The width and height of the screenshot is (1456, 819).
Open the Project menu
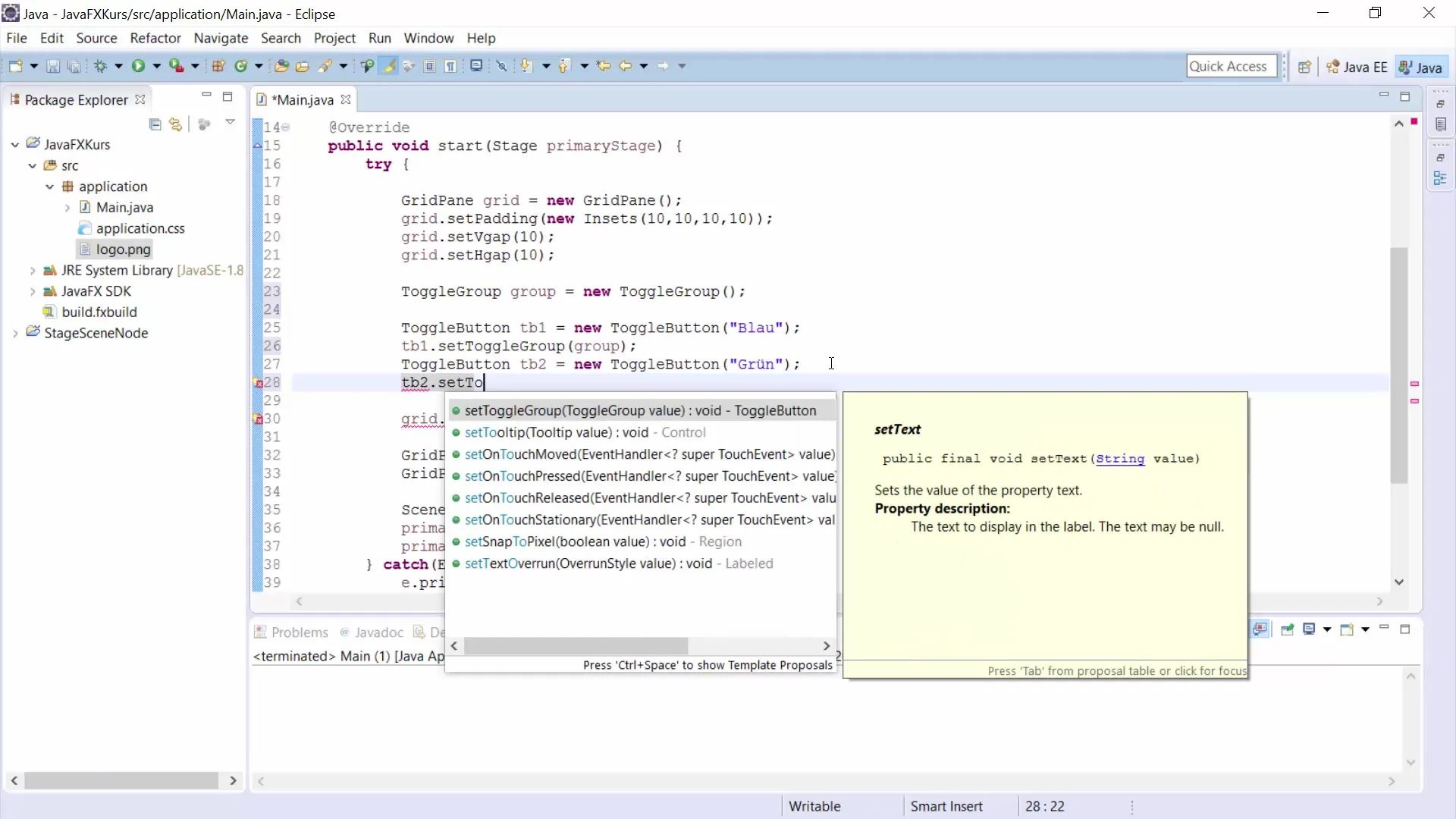[x=334, y=38]
